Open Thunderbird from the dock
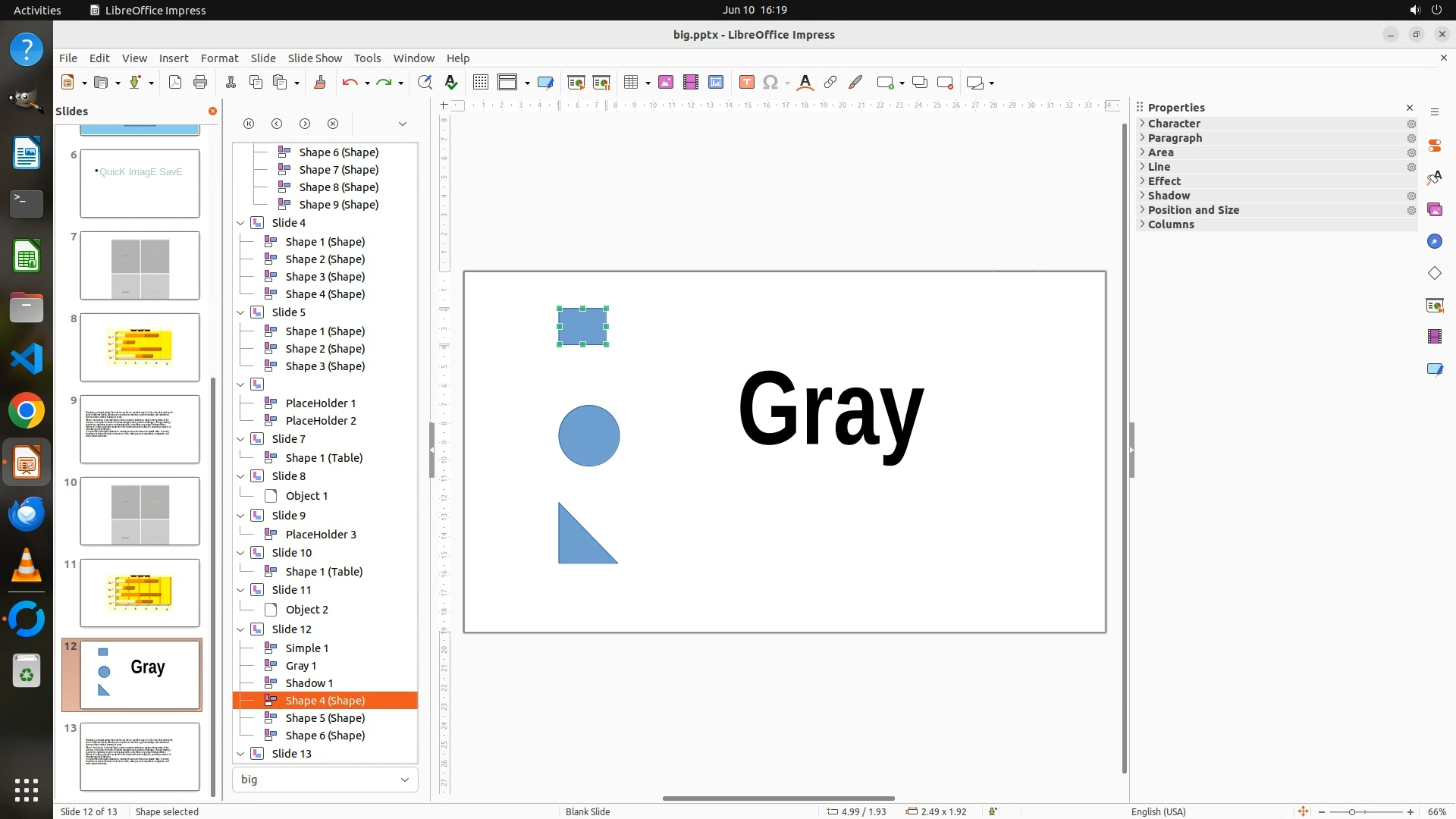This screenshot has width=1456, height=819. [x=27, y=515]
